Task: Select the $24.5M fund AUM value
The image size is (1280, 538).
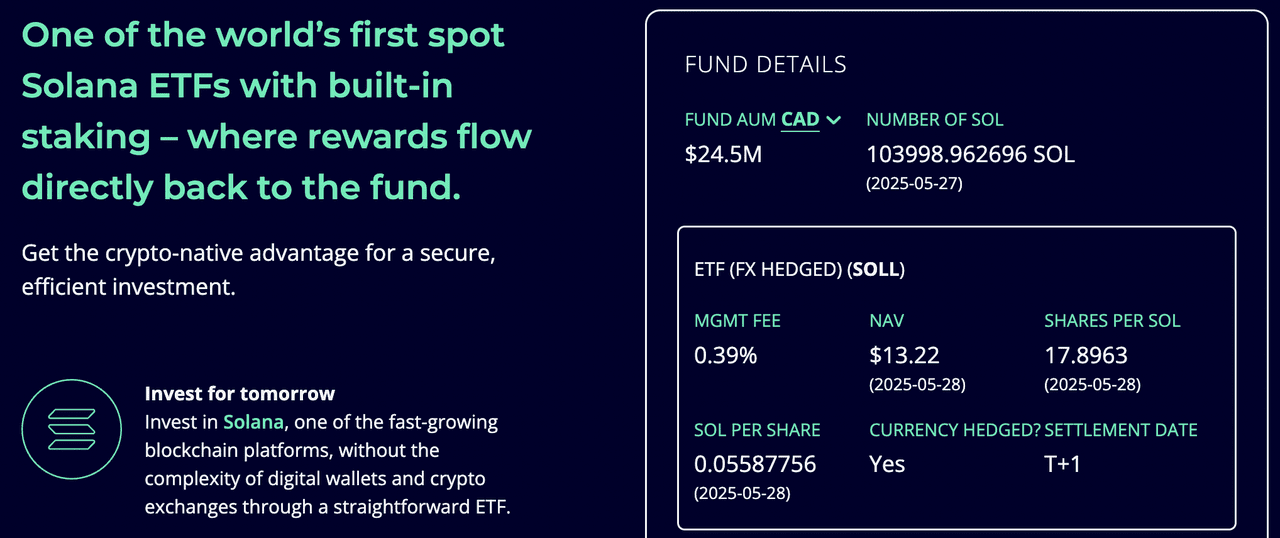Action: [723, 155]
